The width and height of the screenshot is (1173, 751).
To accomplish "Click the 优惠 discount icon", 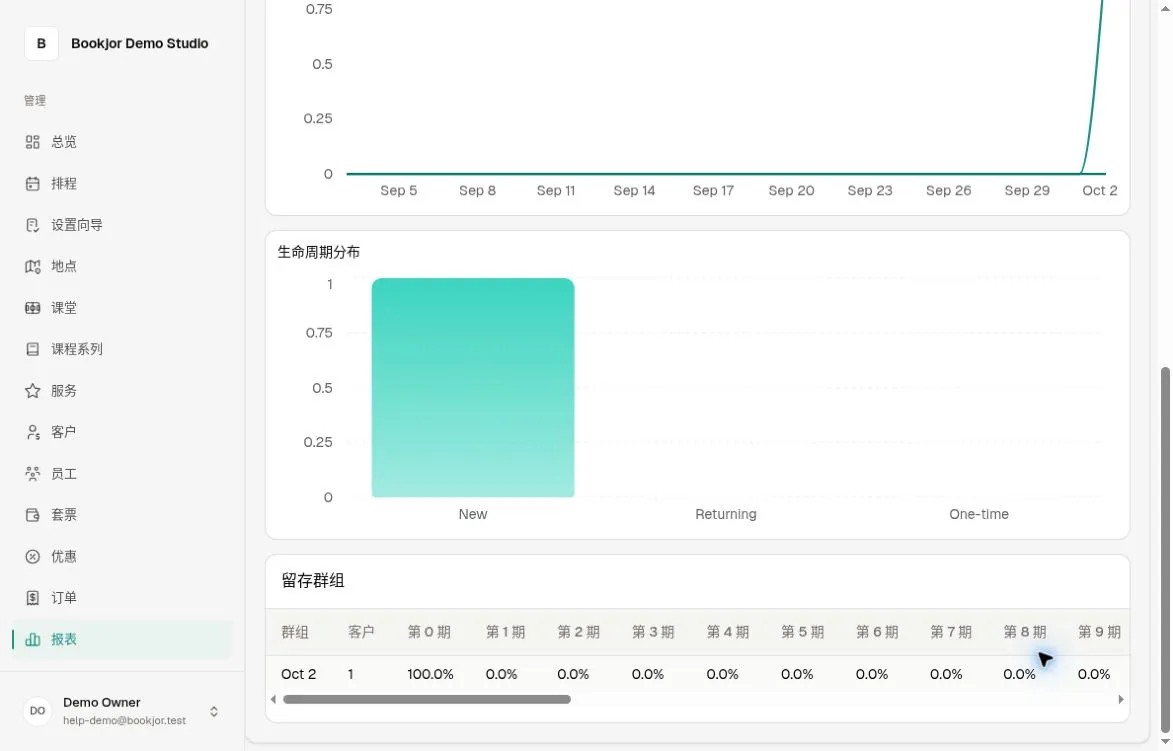I will (x=32, y=557).
